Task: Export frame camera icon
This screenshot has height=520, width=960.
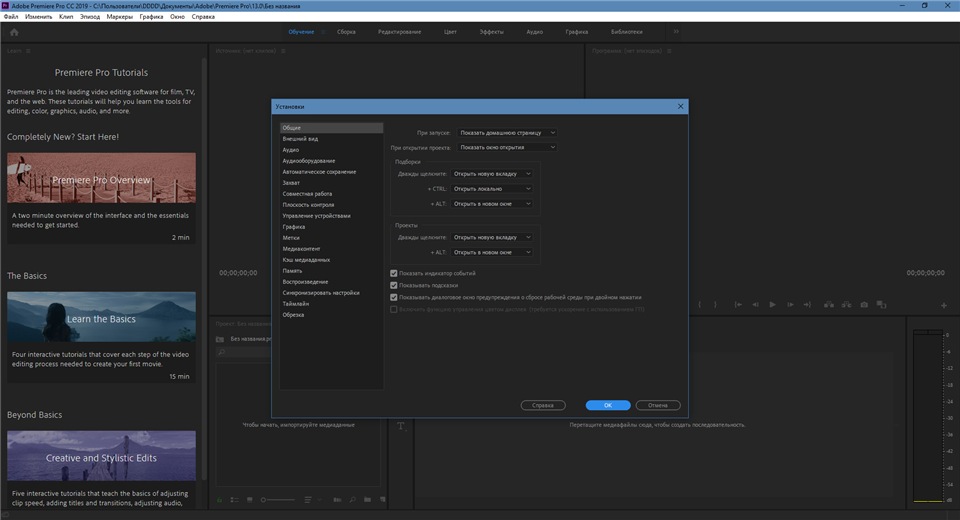Action: (x=864, y=304)
